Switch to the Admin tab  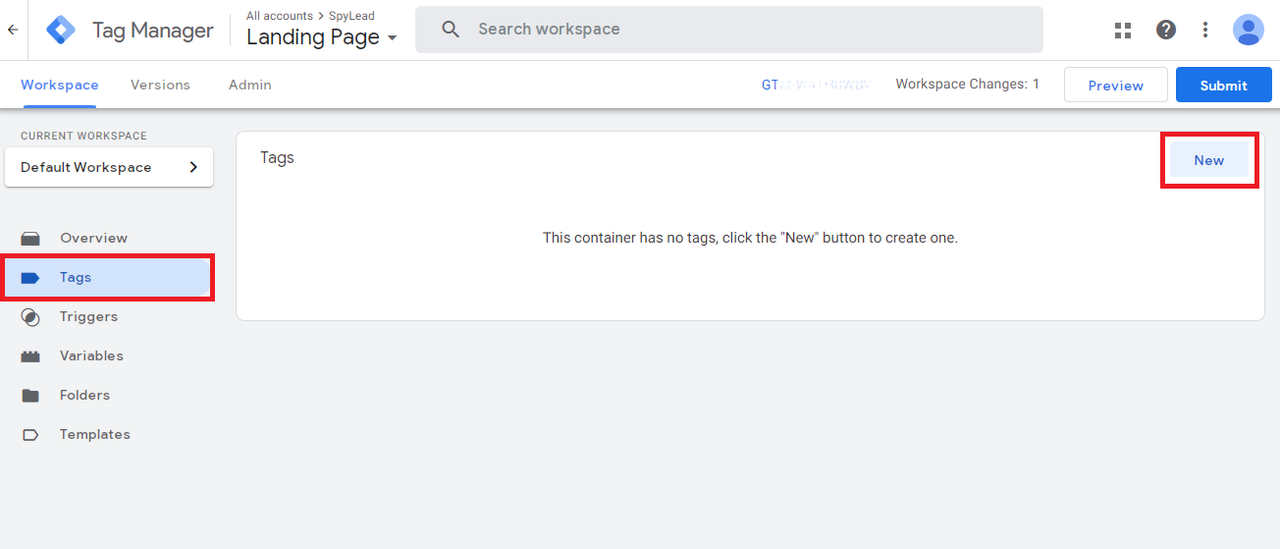(x=250, y=85)
